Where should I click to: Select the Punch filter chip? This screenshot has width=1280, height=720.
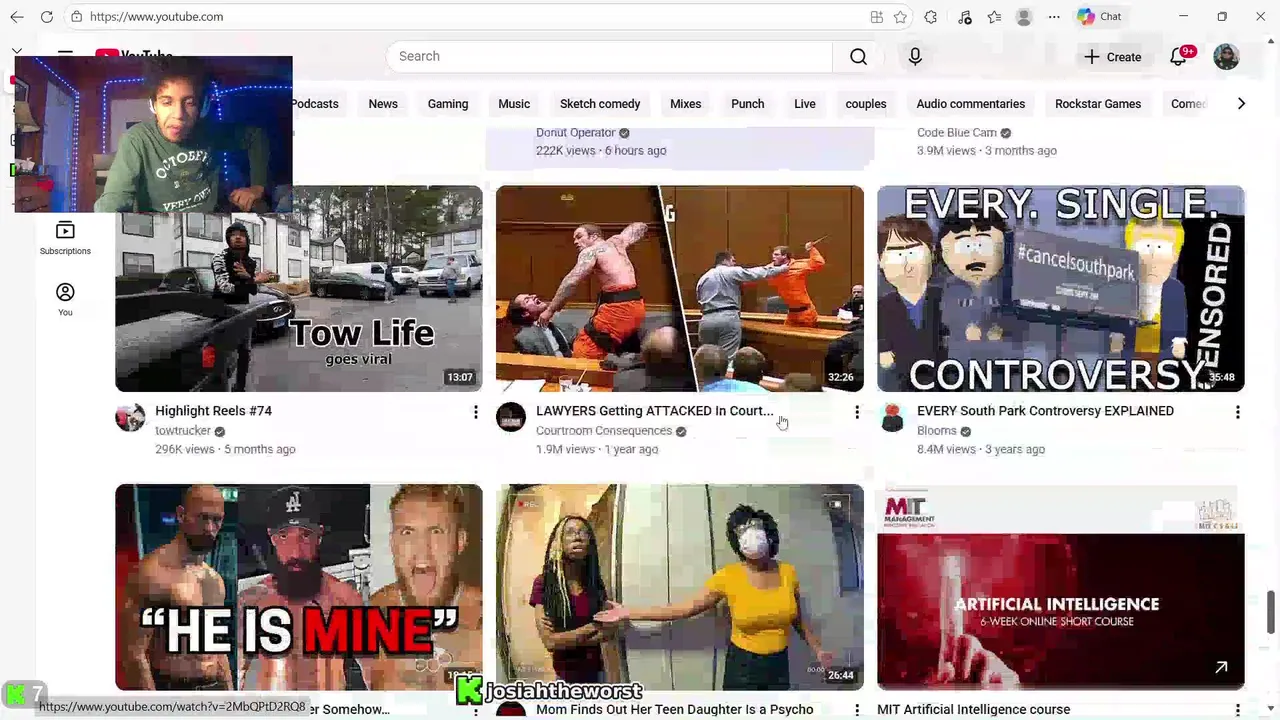748,104
